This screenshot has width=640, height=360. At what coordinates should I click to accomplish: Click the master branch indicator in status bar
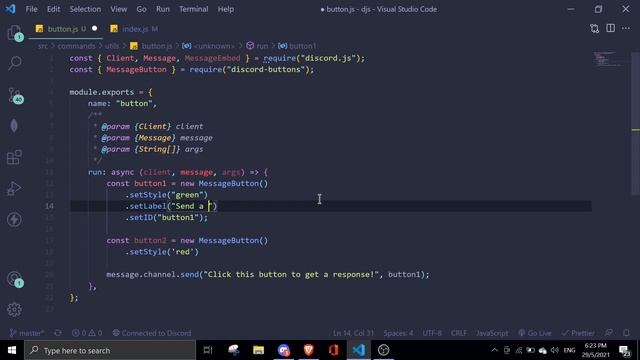click(x=27, y=333)
